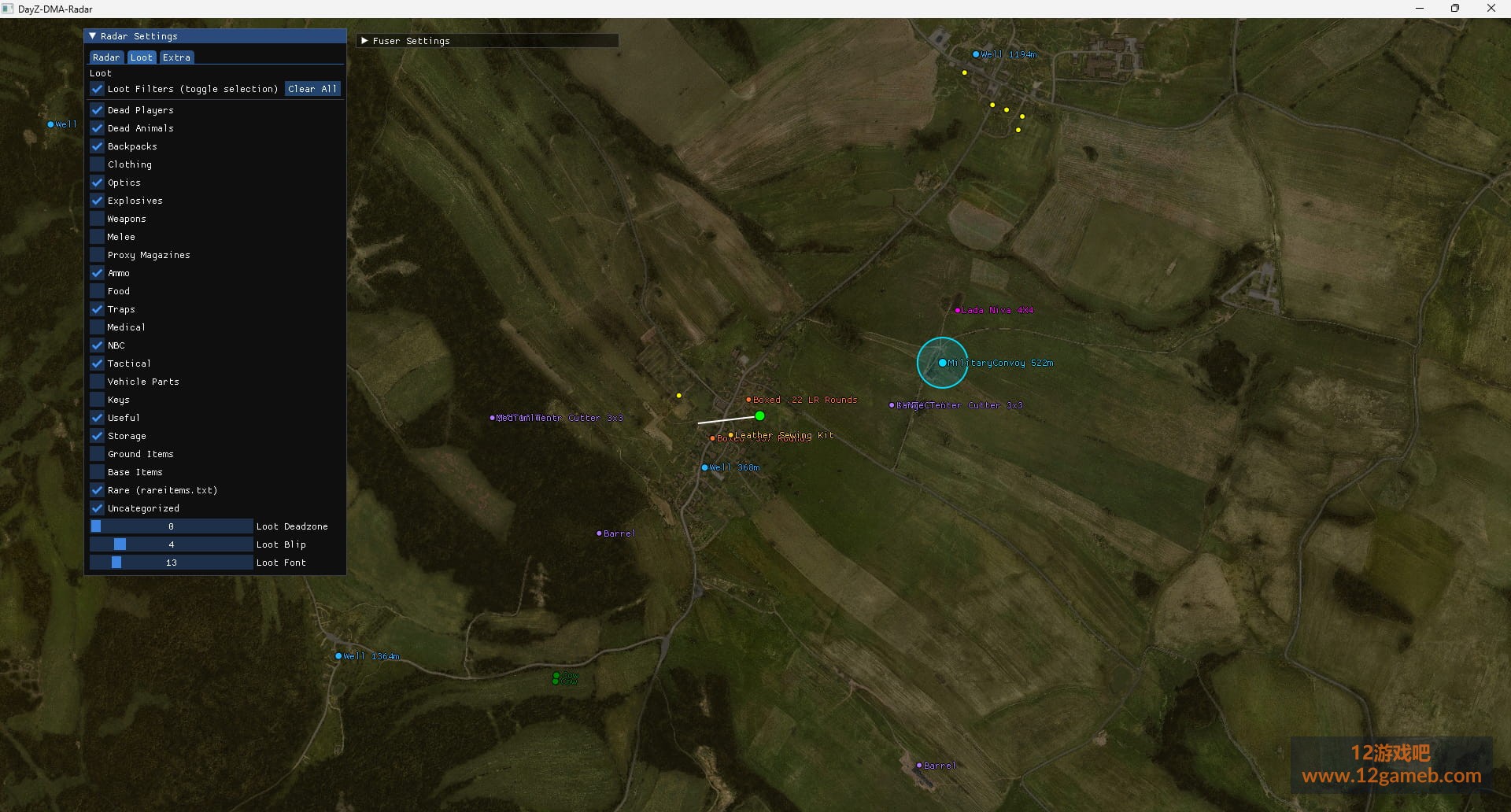Disable the Backpacks filter
Screen dimensions: 1511x812
97,146
